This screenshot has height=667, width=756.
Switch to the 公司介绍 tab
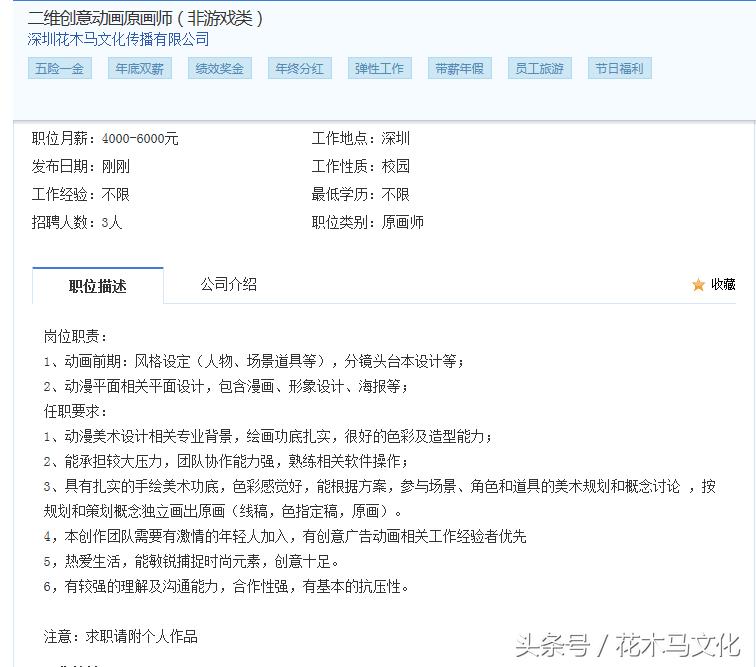(229, 285)
